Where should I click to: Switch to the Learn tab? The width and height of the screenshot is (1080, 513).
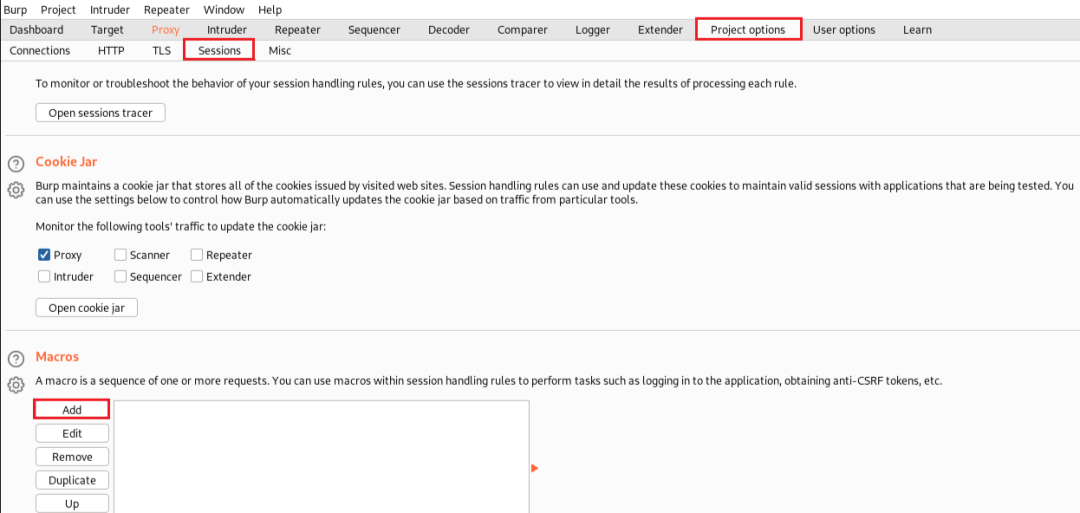pos(917,30)
